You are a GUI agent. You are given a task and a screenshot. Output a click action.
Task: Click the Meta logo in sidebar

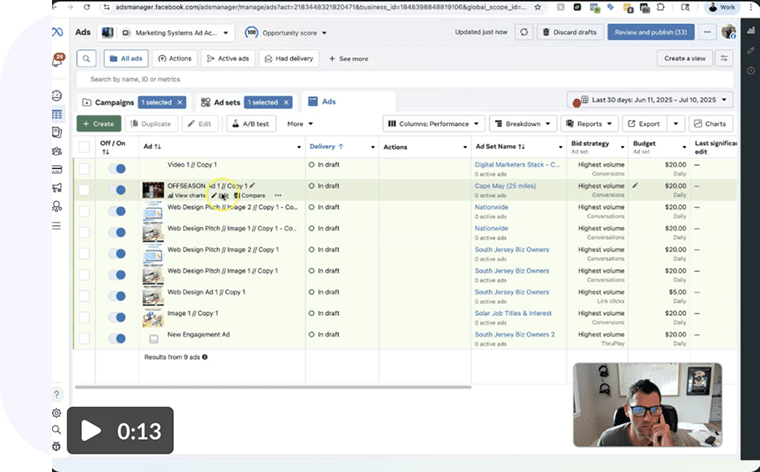click(x=57, y=32)
